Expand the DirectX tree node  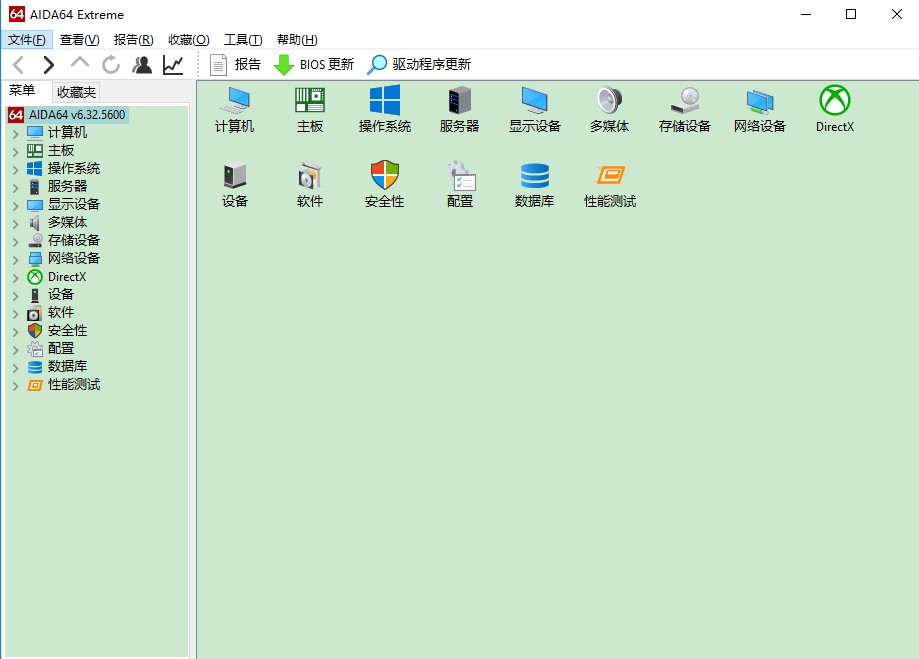16,277
